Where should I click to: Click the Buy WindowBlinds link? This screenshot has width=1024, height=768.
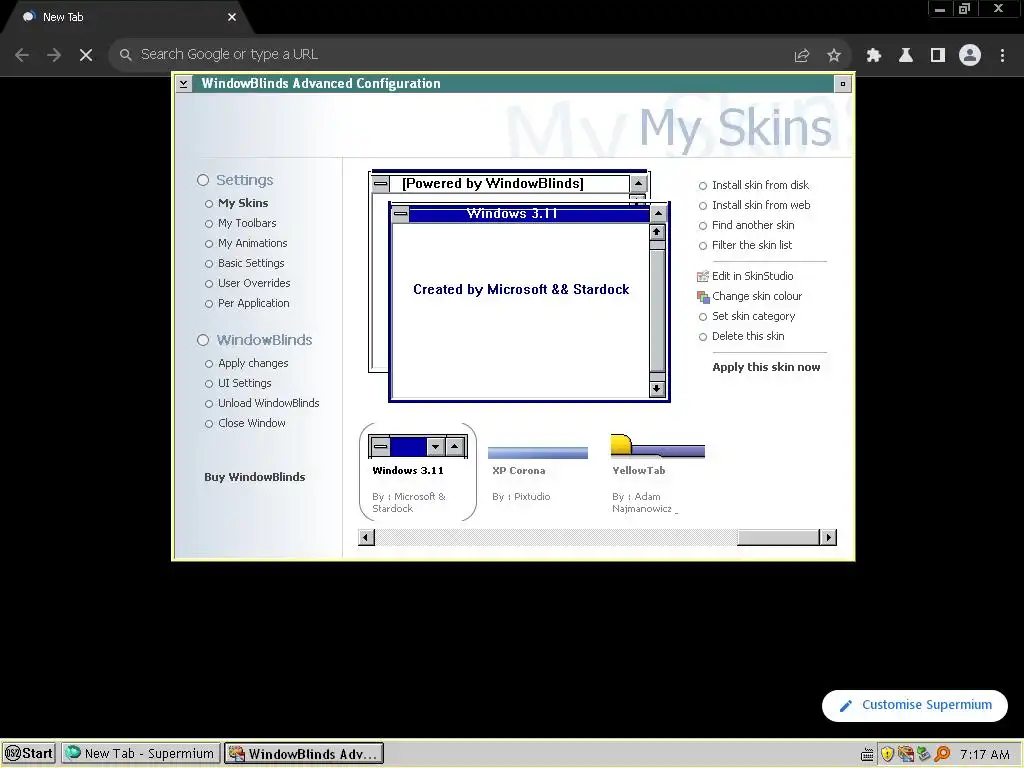tap(255, 477)
